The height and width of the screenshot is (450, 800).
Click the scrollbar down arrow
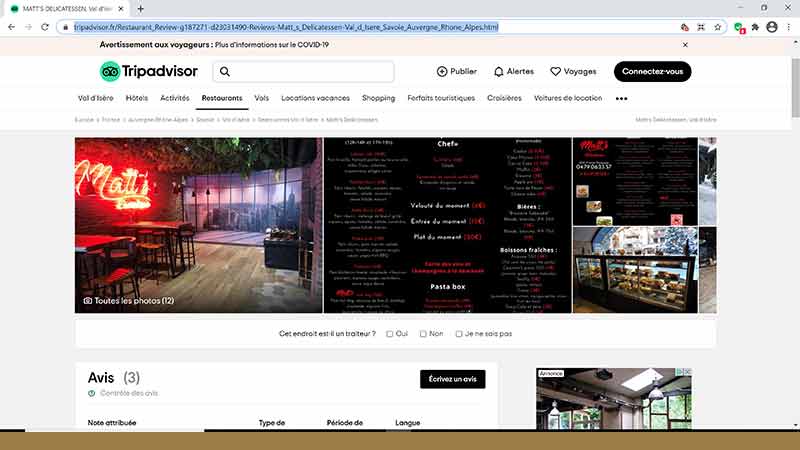click(795, 425)
